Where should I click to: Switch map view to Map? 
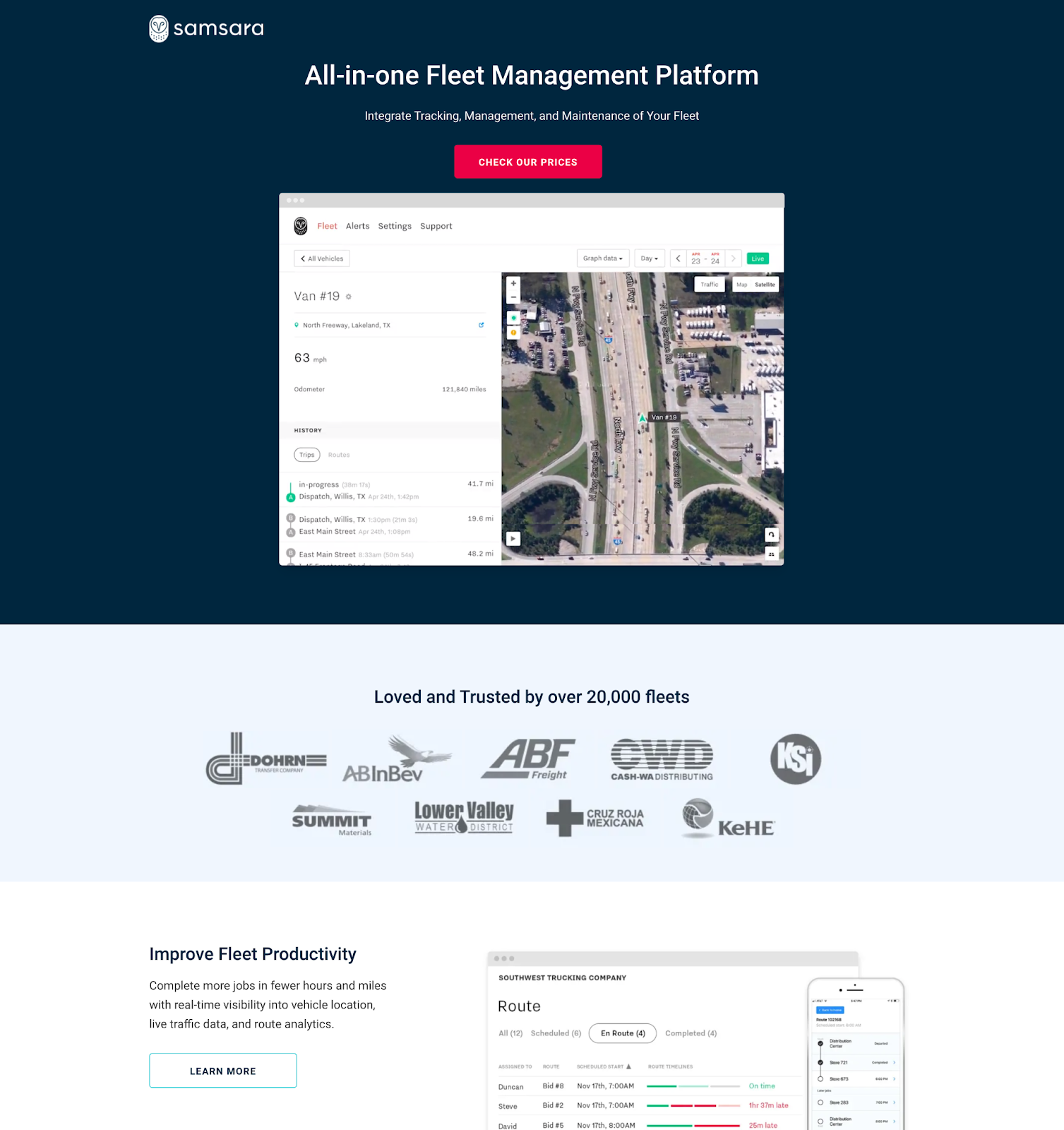click(742, 285)
